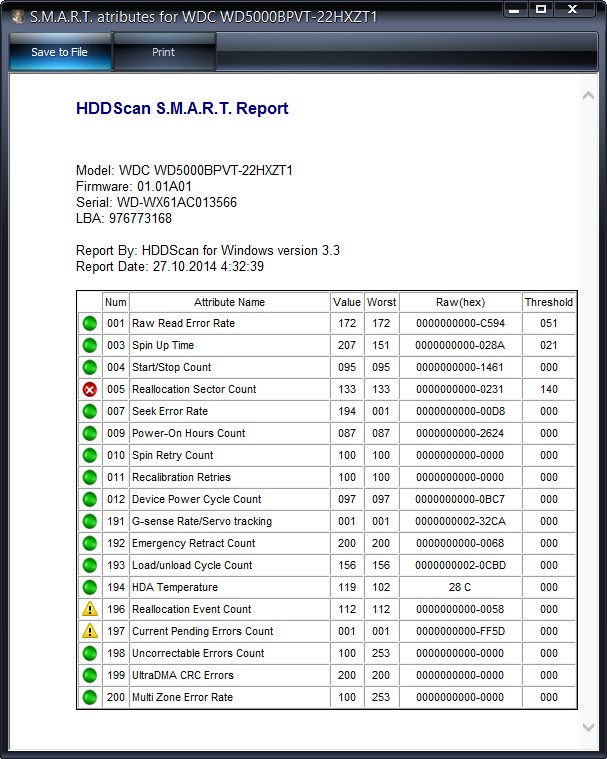The height and width of the screenshot is (759, 607).
Task: Click the yellow warning icon for Reallocation Event Count
Action: click(90, 609)
